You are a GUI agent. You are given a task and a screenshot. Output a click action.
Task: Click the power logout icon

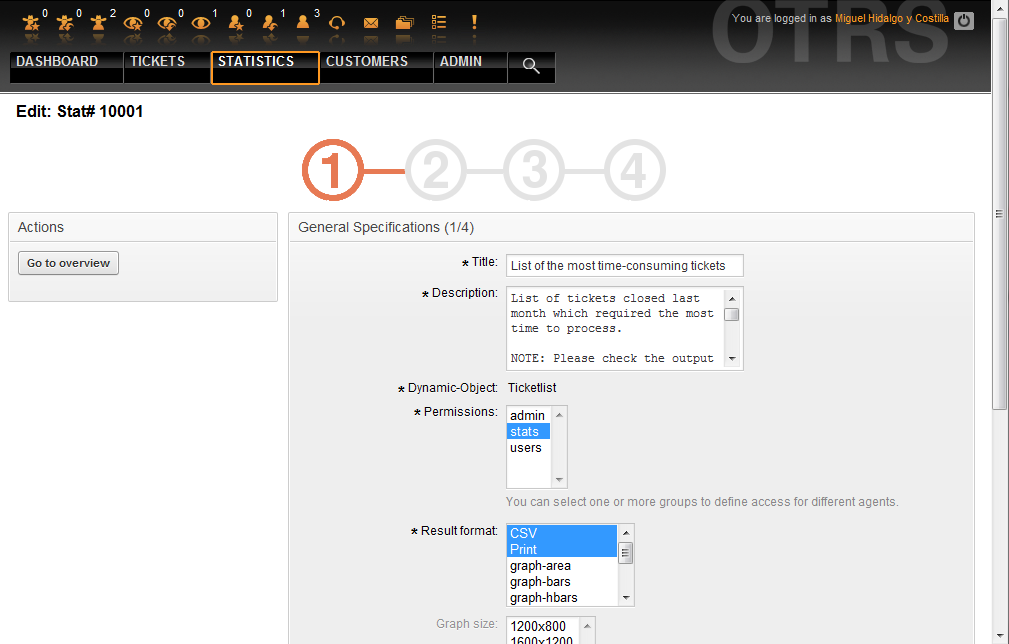[963, 20]
